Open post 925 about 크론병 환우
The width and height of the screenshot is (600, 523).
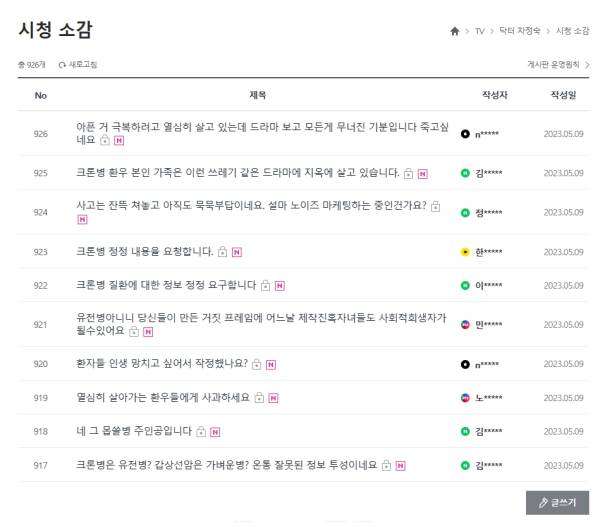[x=237, y=173]
